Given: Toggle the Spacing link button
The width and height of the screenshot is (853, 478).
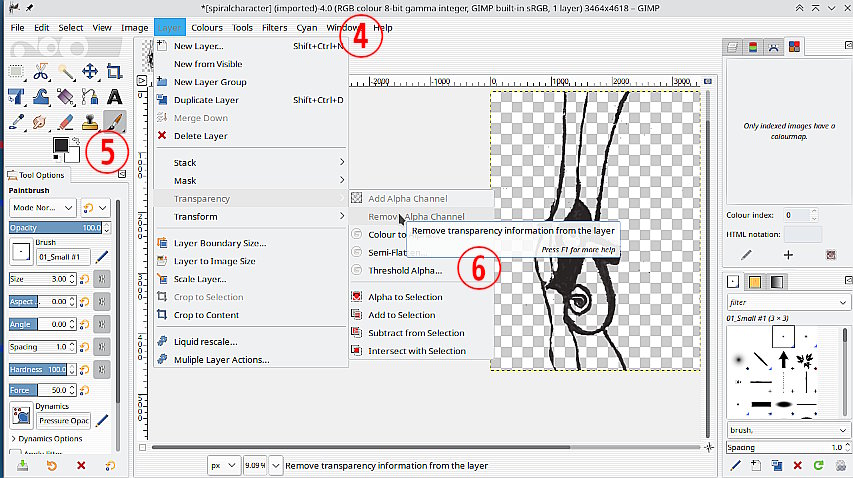Looking at the screenshot, I should [102, 347].
